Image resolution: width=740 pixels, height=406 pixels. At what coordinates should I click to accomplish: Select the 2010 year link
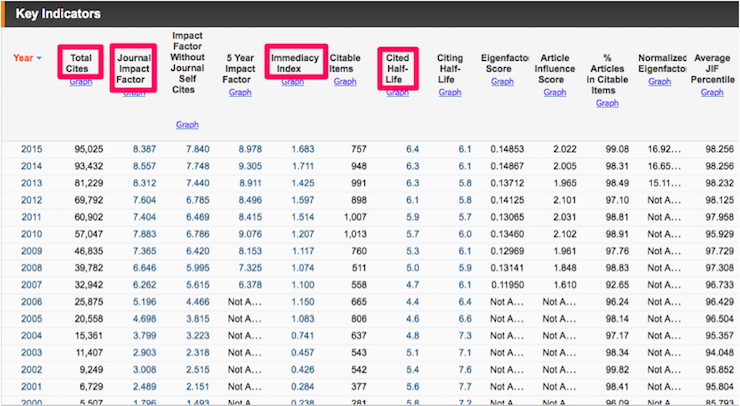[31, 234]
